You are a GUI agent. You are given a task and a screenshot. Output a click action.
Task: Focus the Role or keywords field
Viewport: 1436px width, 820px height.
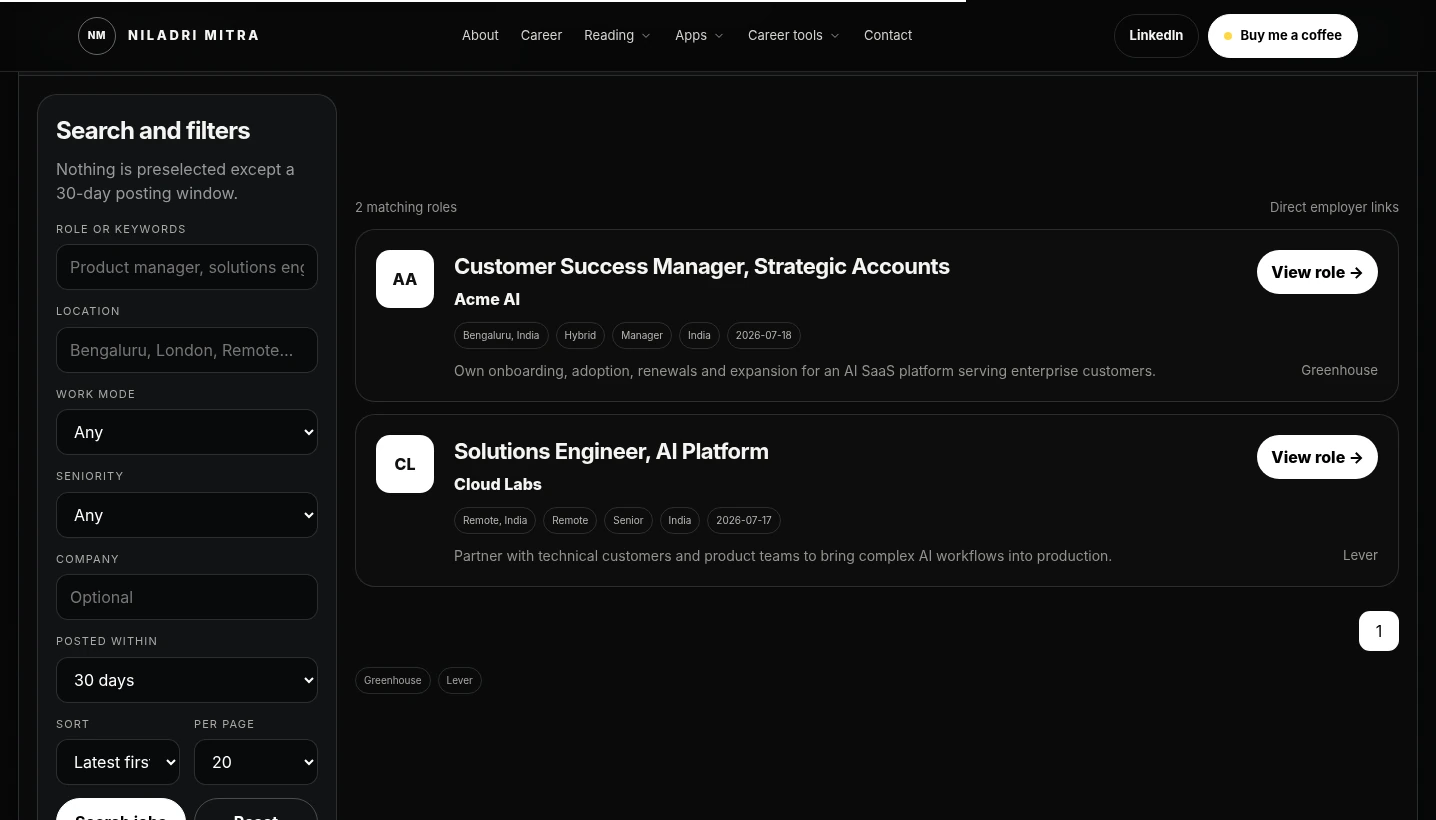(x=187, y=267)
